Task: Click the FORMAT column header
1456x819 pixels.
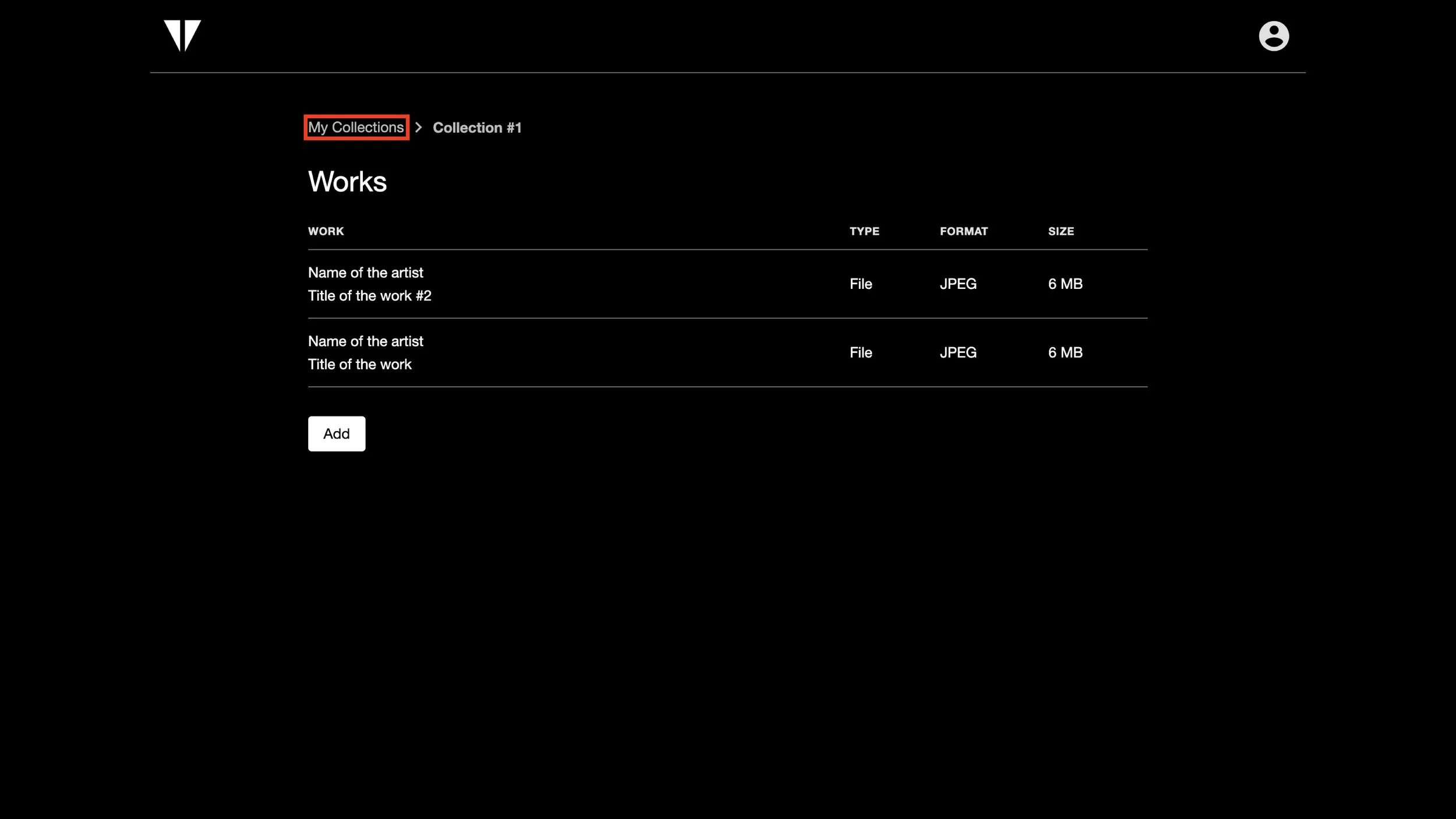Action: 963,231
